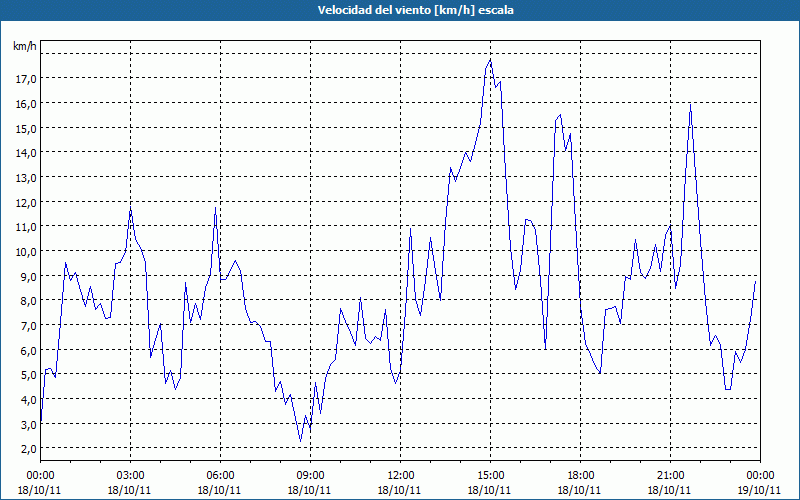The width and height of the screenshot is (800, 500).
Task: Click the "00:00" label at the axis start
Action: (40, 476)
